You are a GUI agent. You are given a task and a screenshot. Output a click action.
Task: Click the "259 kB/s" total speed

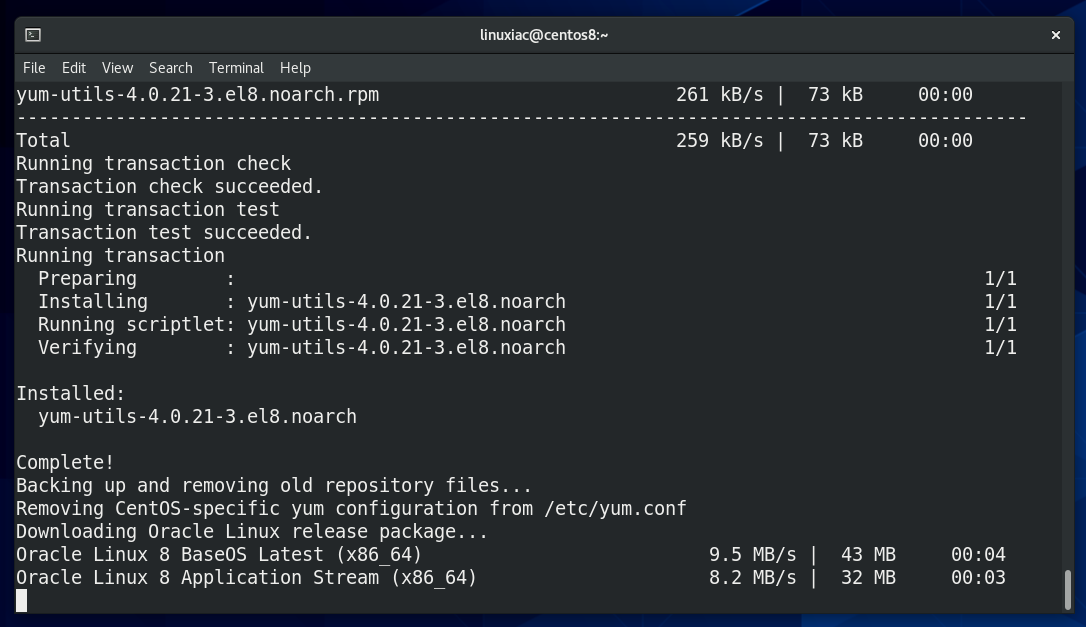pyautogui.click(x=720, y=141)
